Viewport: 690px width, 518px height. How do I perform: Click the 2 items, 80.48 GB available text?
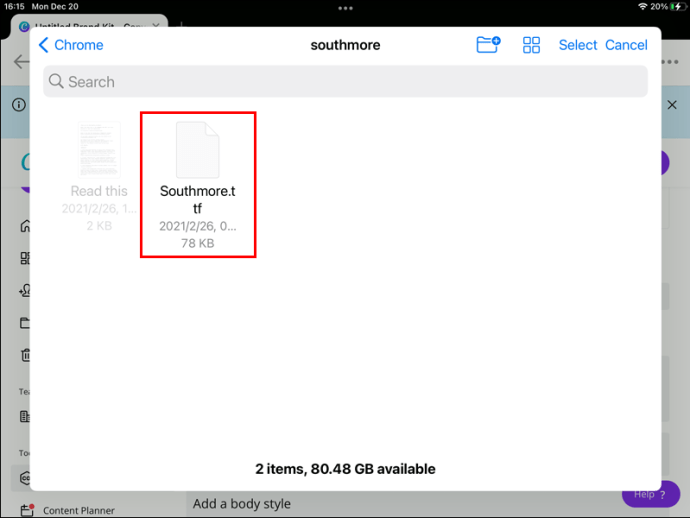(x=345, y=469)
